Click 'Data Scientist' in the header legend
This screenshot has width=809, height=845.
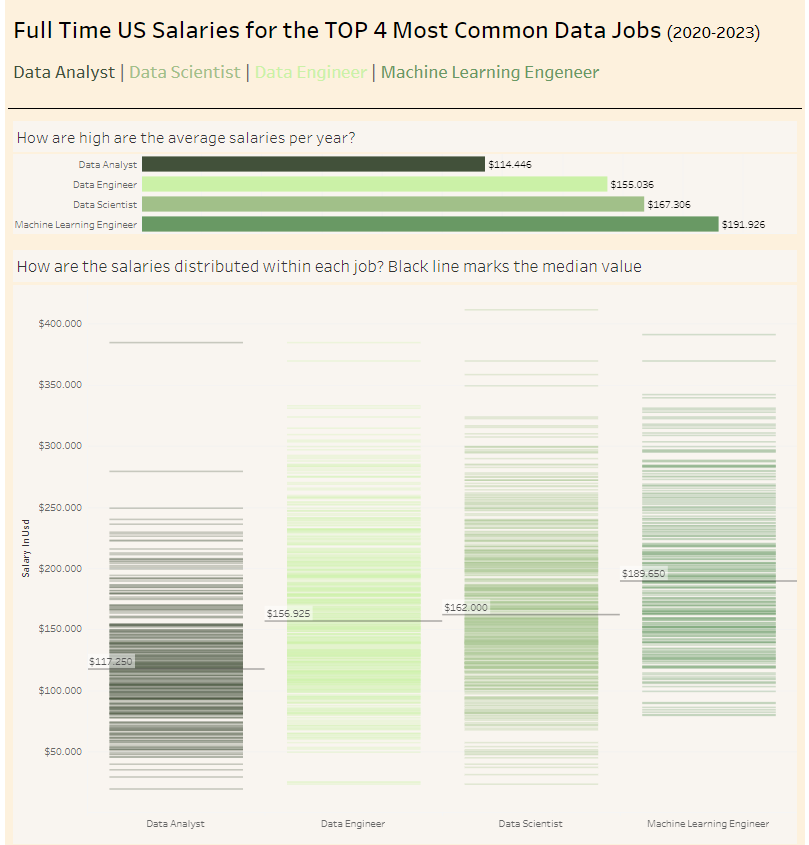click(x=185, y=72)
